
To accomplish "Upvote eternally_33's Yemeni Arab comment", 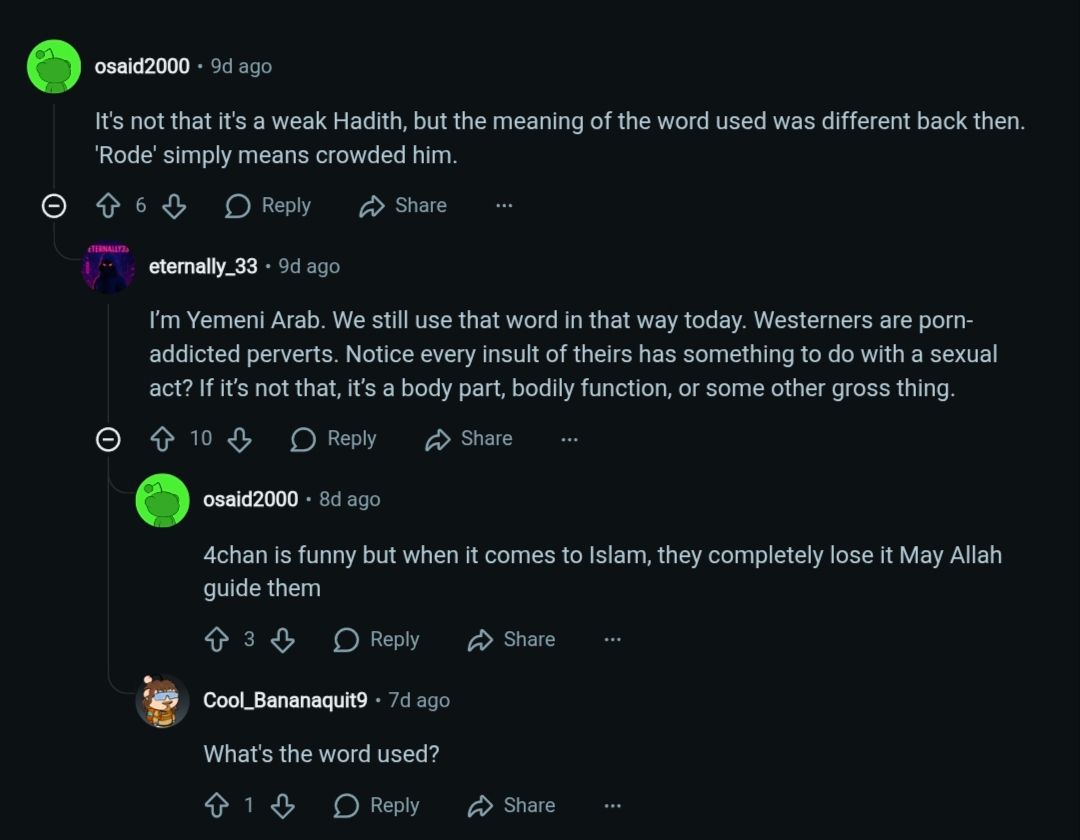I will tap(162, 439).
